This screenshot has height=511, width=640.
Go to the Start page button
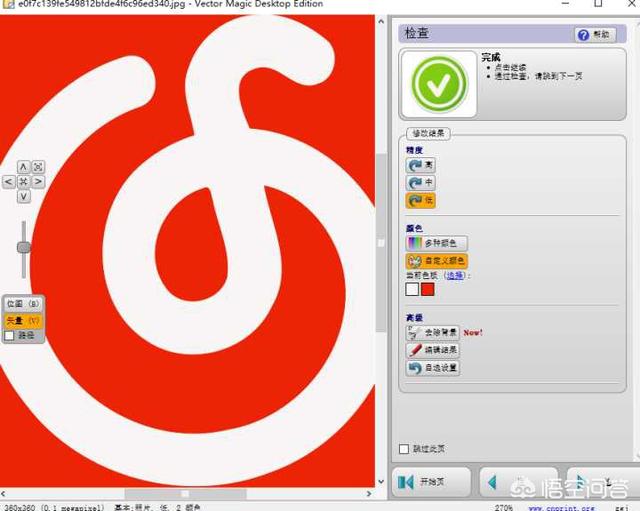pyautogui.click(x=431, y=482)
